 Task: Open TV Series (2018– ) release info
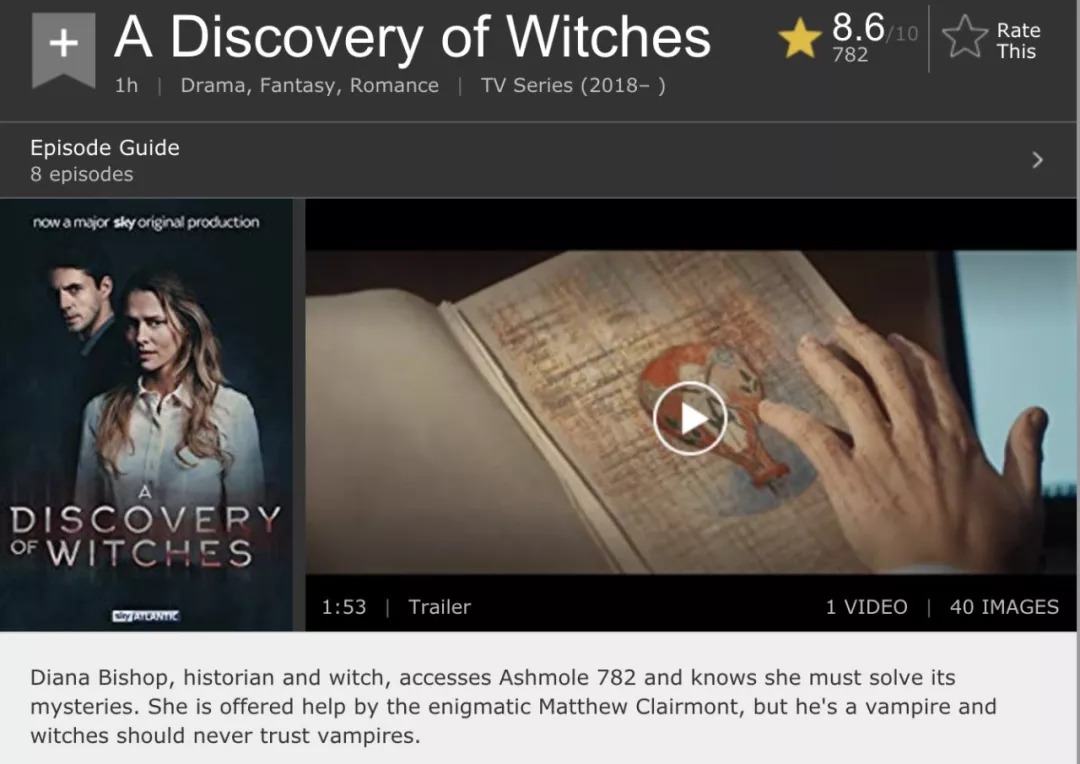point(573,85)
